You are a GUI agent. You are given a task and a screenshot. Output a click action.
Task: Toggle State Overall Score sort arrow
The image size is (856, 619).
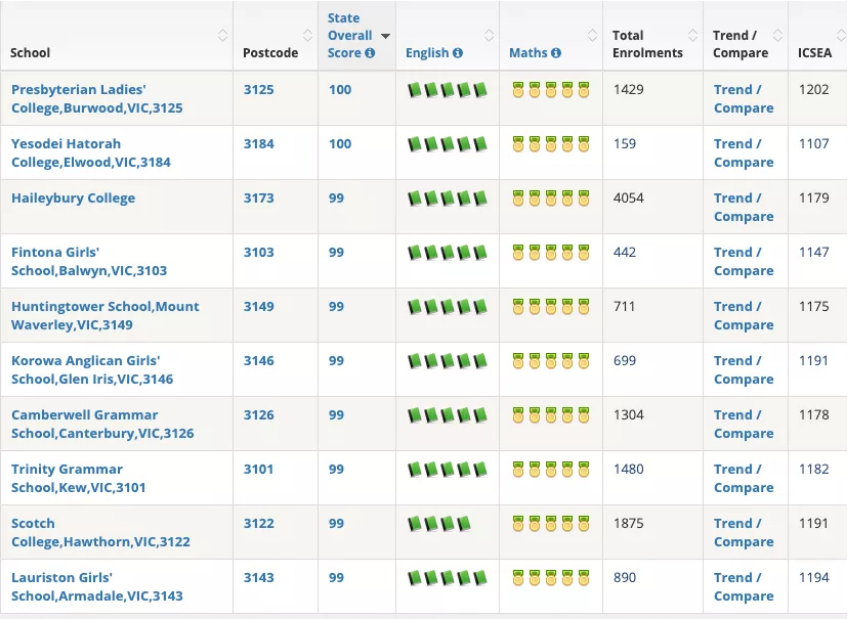[386, 36]
